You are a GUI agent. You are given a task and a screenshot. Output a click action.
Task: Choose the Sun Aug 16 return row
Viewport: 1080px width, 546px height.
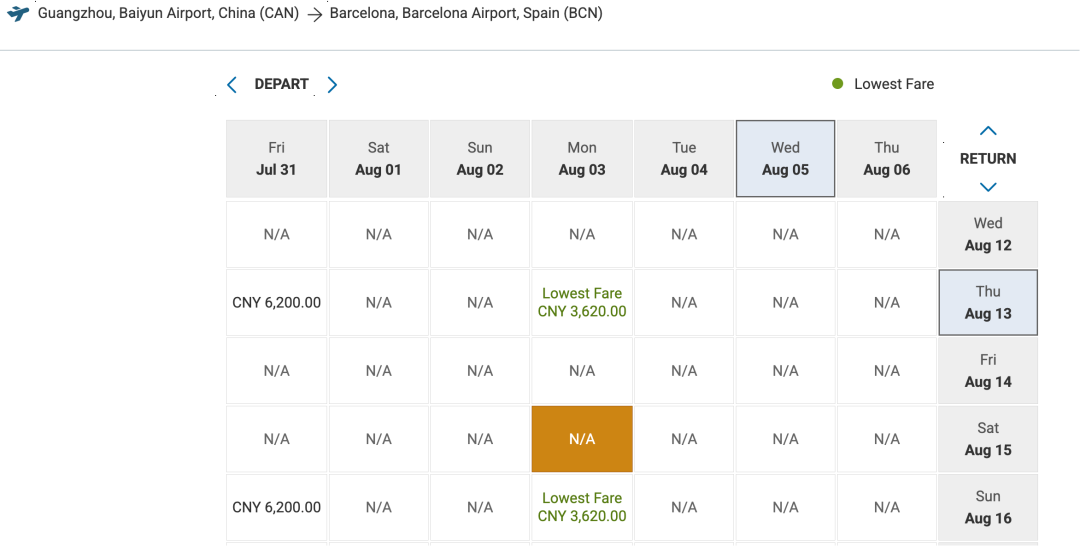tap(988, 507)
